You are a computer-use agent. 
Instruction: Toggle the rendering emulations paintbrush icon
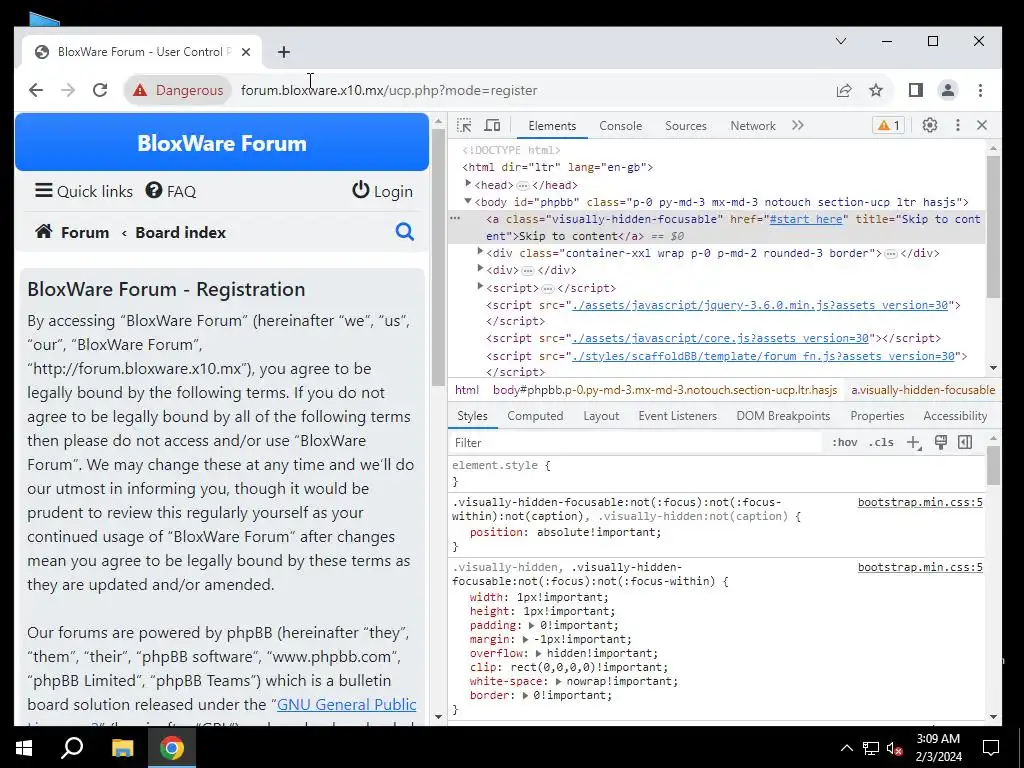(x=940, y=443)
